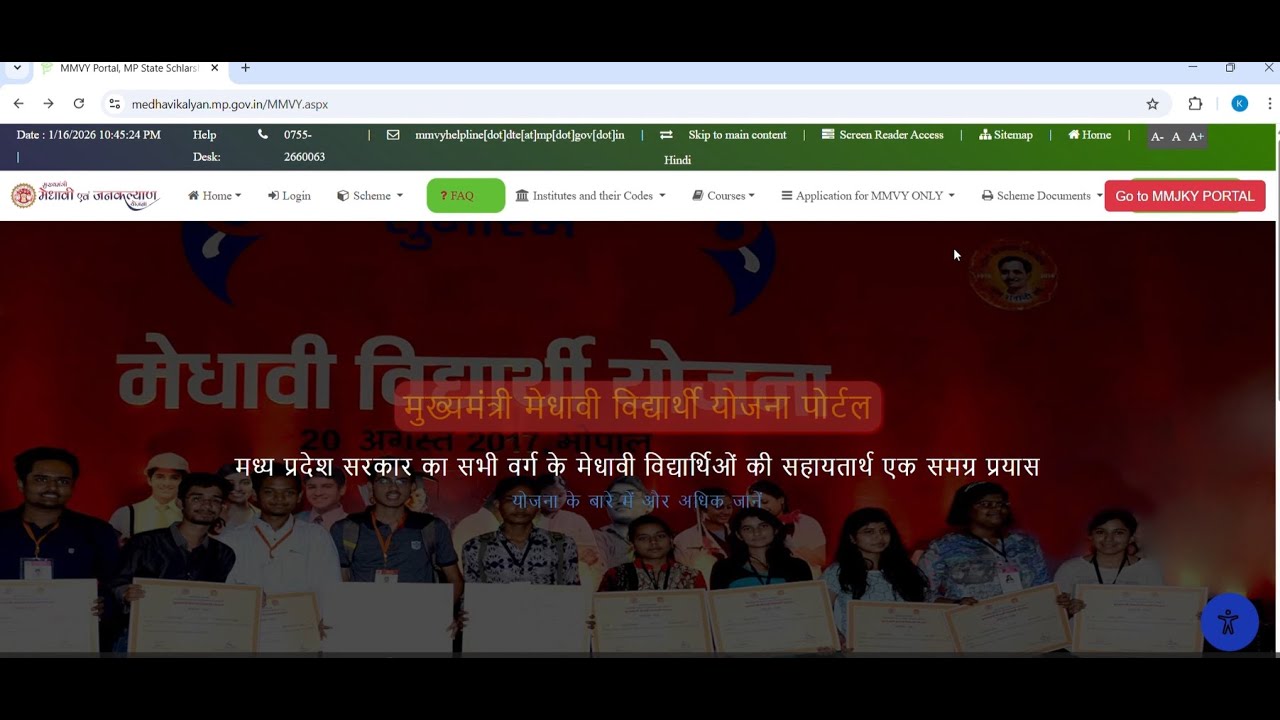Open site information icon in address bar
Viewport: 1280px width, 720px height.
coord(114,104)
